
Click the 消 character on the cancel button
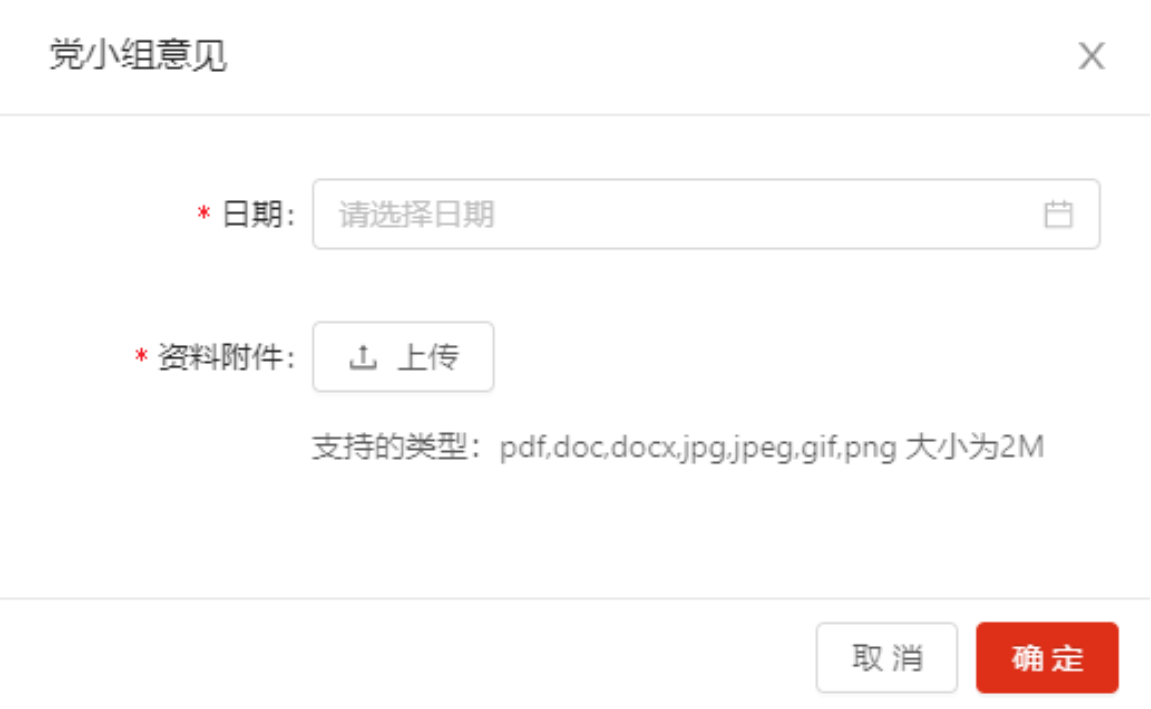click(x=908, y=658)
